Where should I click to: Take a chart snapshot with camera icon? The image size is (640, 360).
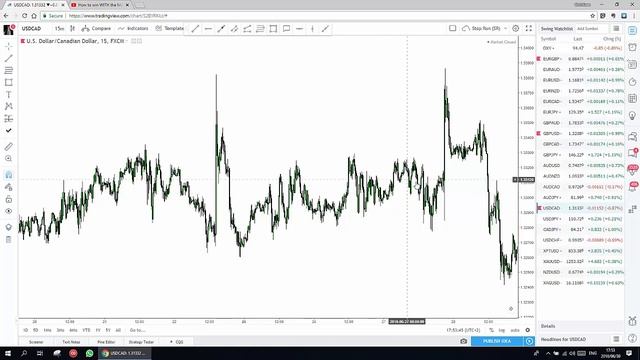464,341
